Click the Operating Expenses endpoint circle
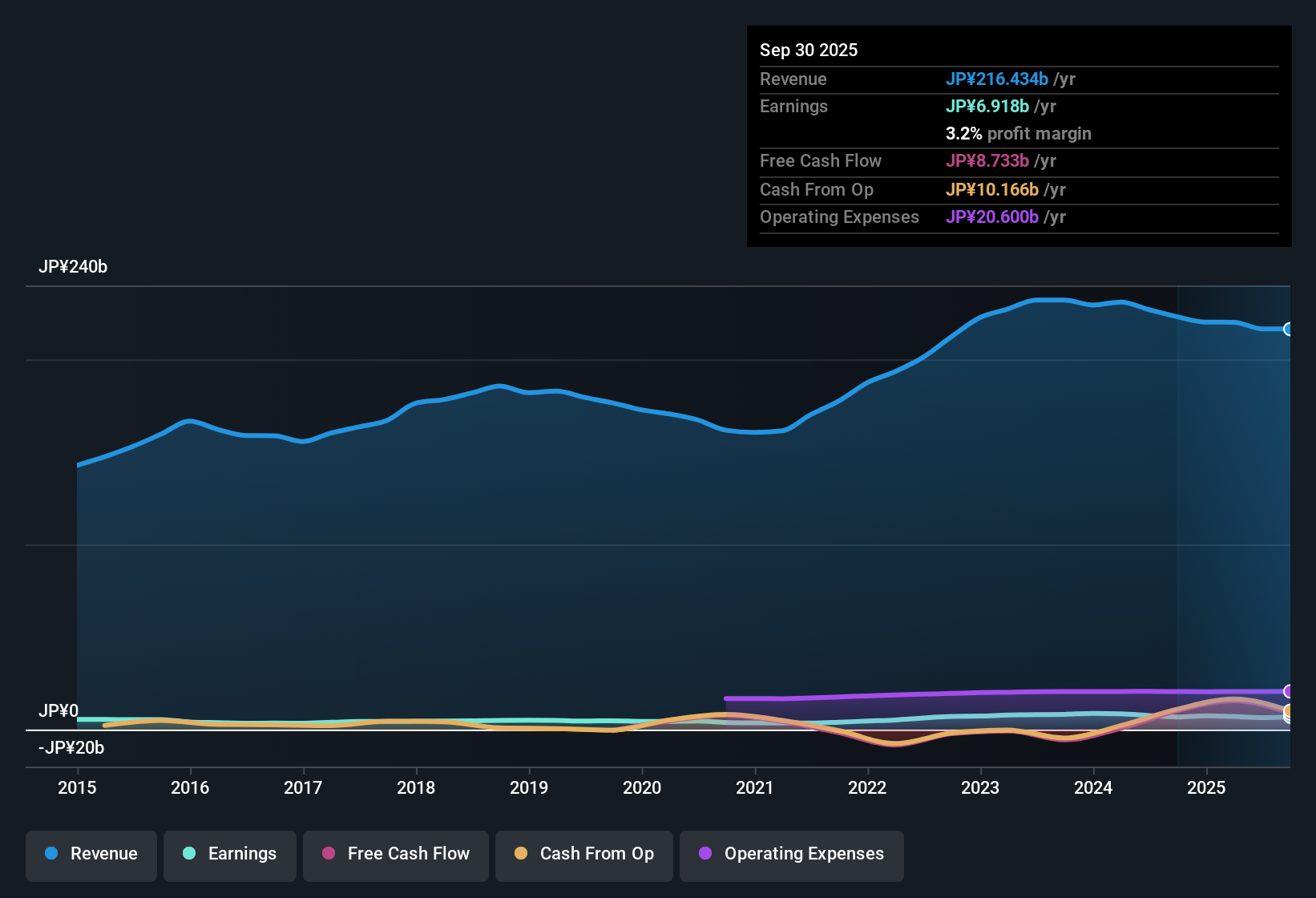Screen dimensions: 1316x898 1289,690
